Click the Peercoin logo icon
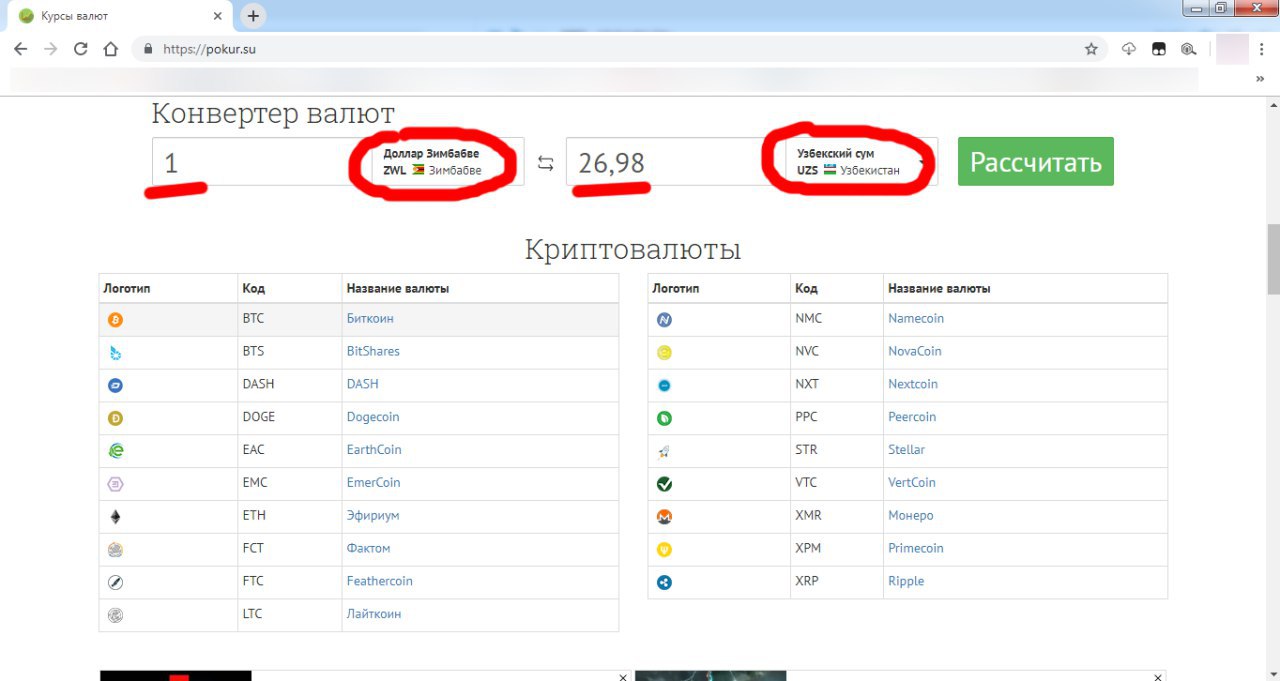The image size is (1280, 681). 664,418
